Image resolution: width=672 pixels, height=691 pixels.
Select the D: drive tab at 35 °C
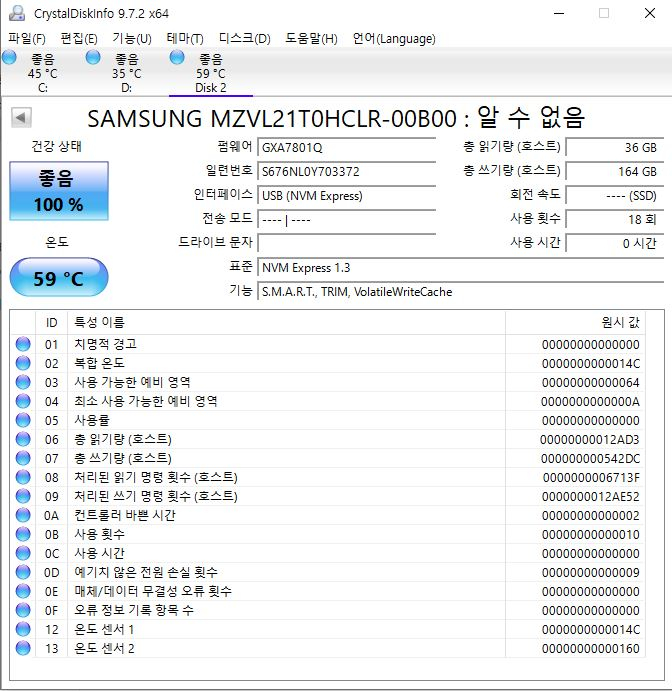(126, 73)
